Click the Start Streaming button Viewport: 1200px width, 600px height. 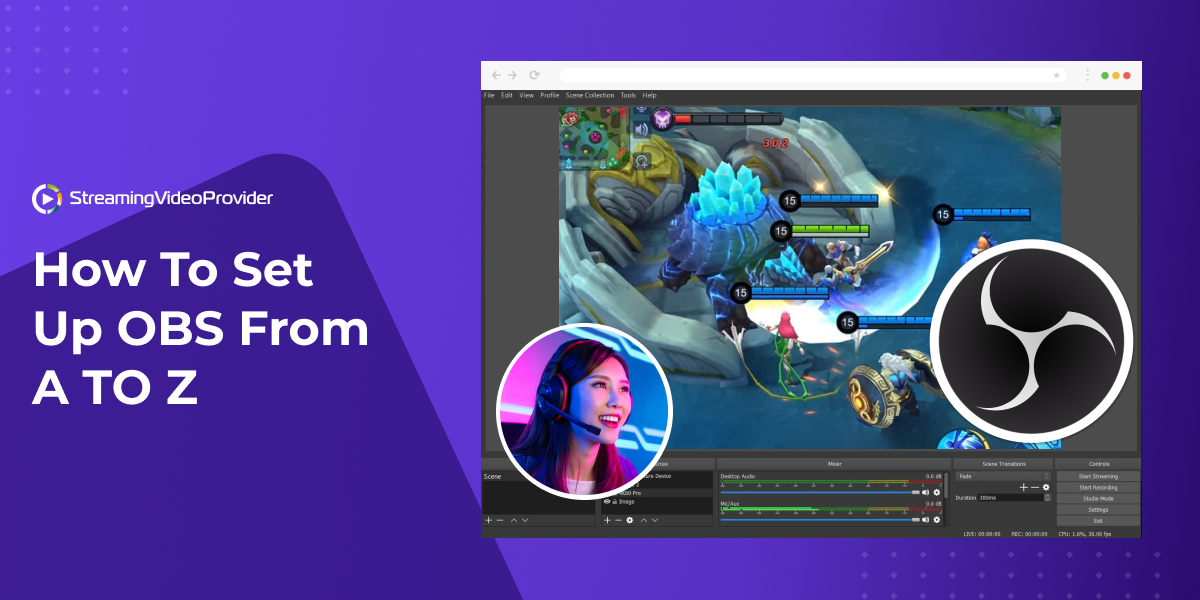click(1099, 476)
